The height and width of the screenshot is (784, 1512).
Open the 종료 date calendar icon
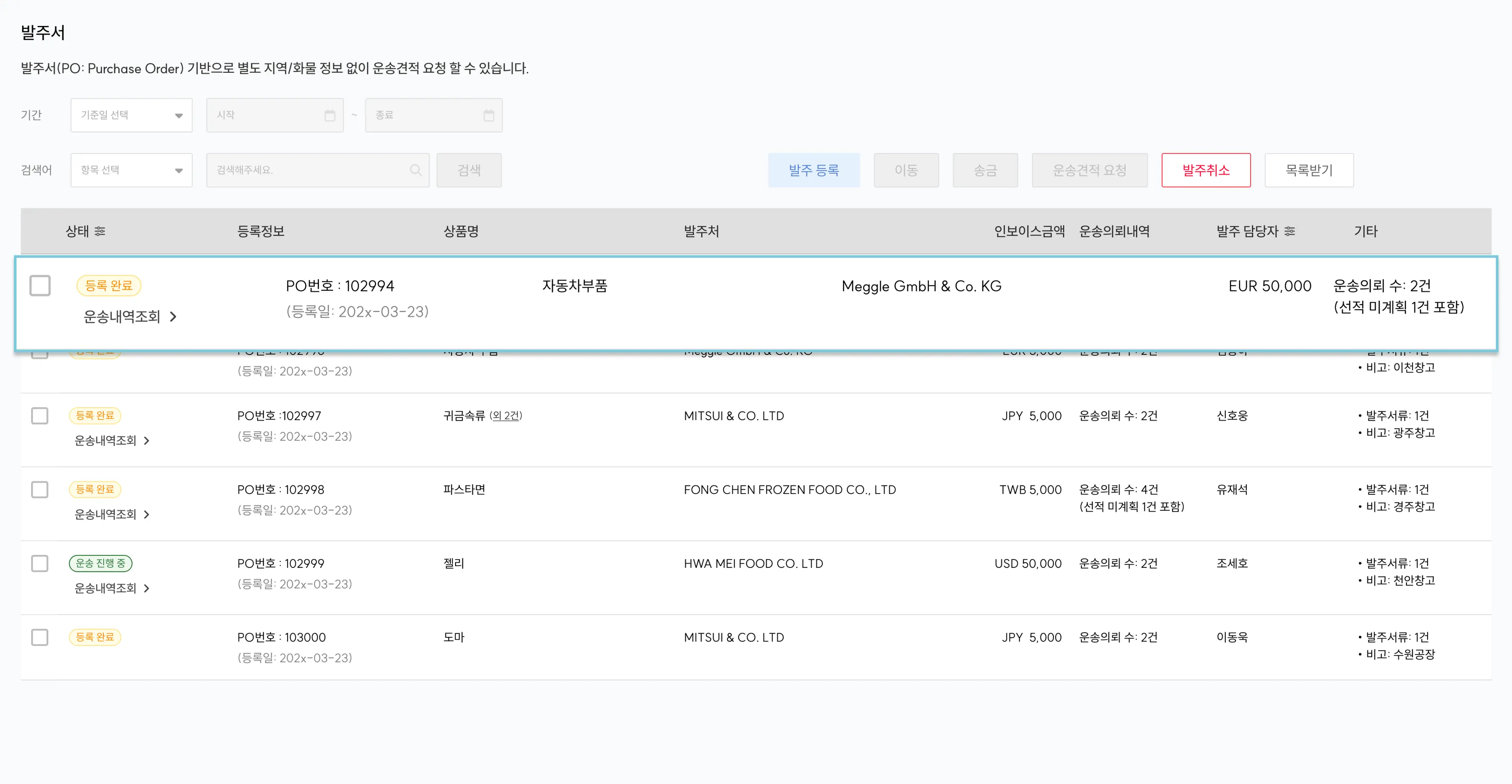point(488,115)
